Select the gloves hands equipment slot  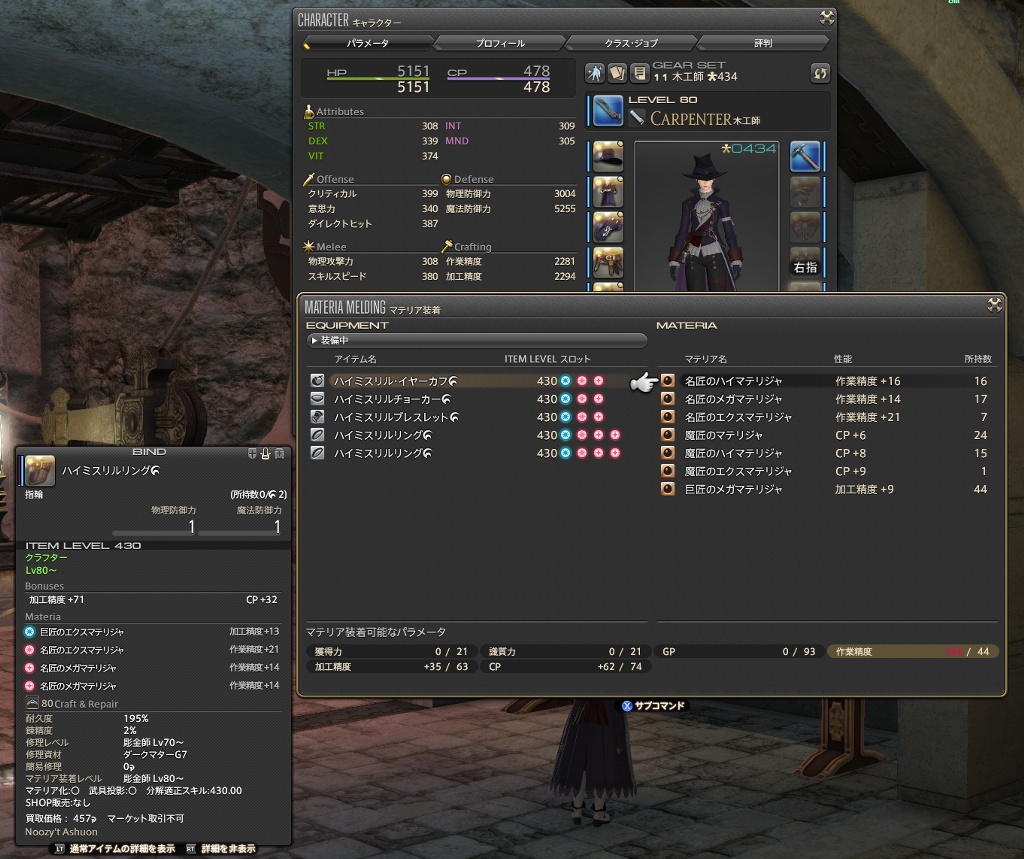(607, 227)
